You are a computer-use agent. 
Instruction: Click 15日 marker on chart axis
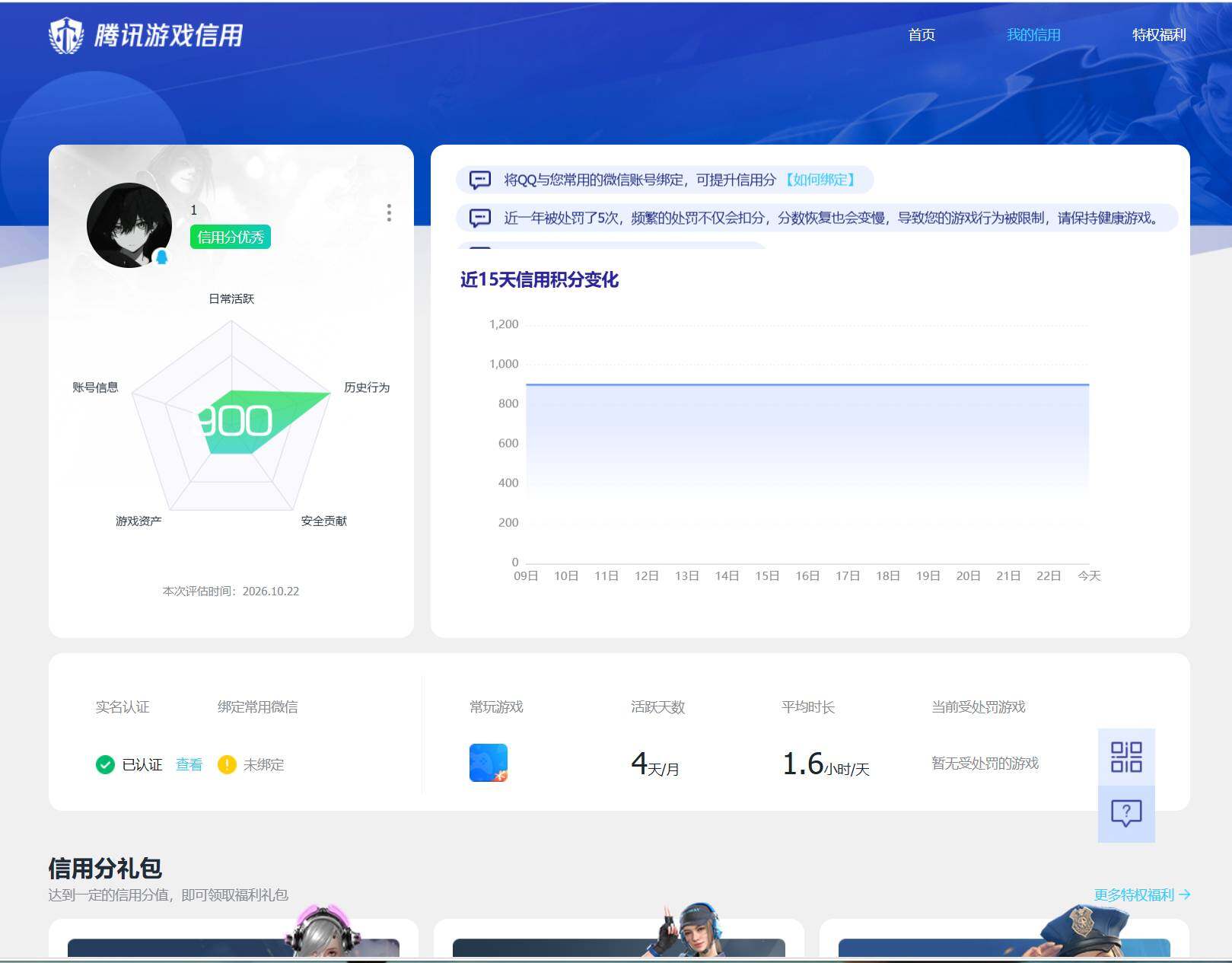767,576
